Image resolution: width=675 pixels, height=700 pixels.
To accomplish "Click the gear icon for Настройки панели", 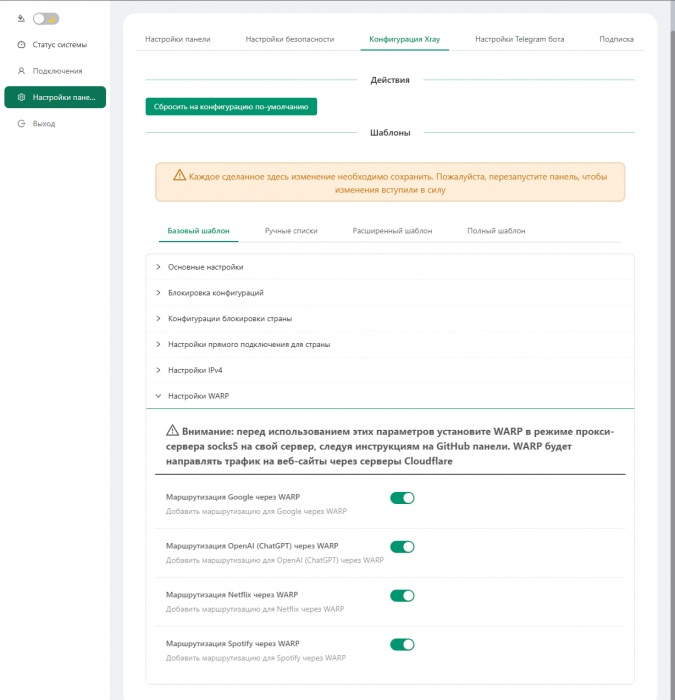I will [21, 97].
